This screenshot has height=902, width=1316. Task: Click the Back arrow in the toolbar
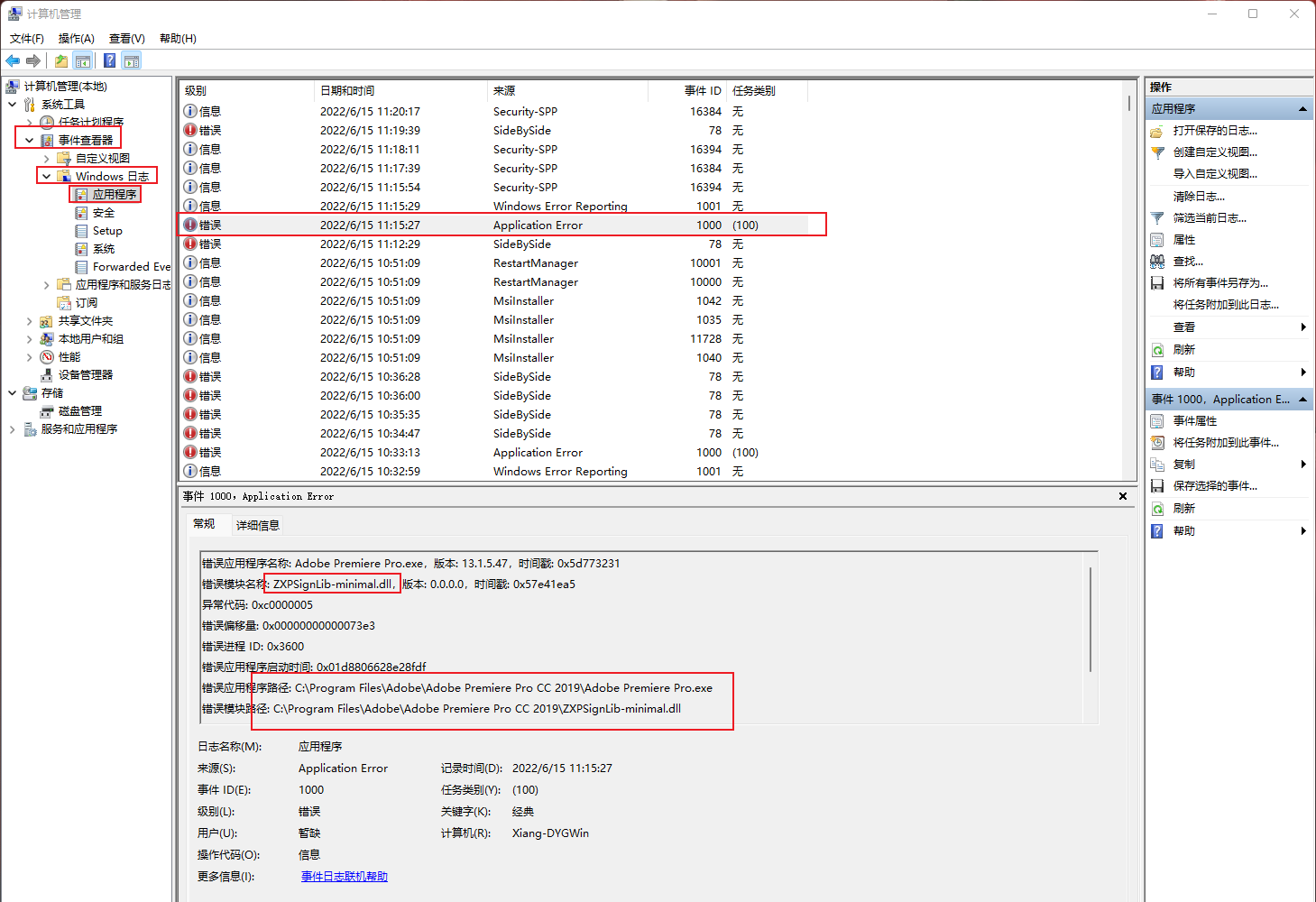point(13,60)
